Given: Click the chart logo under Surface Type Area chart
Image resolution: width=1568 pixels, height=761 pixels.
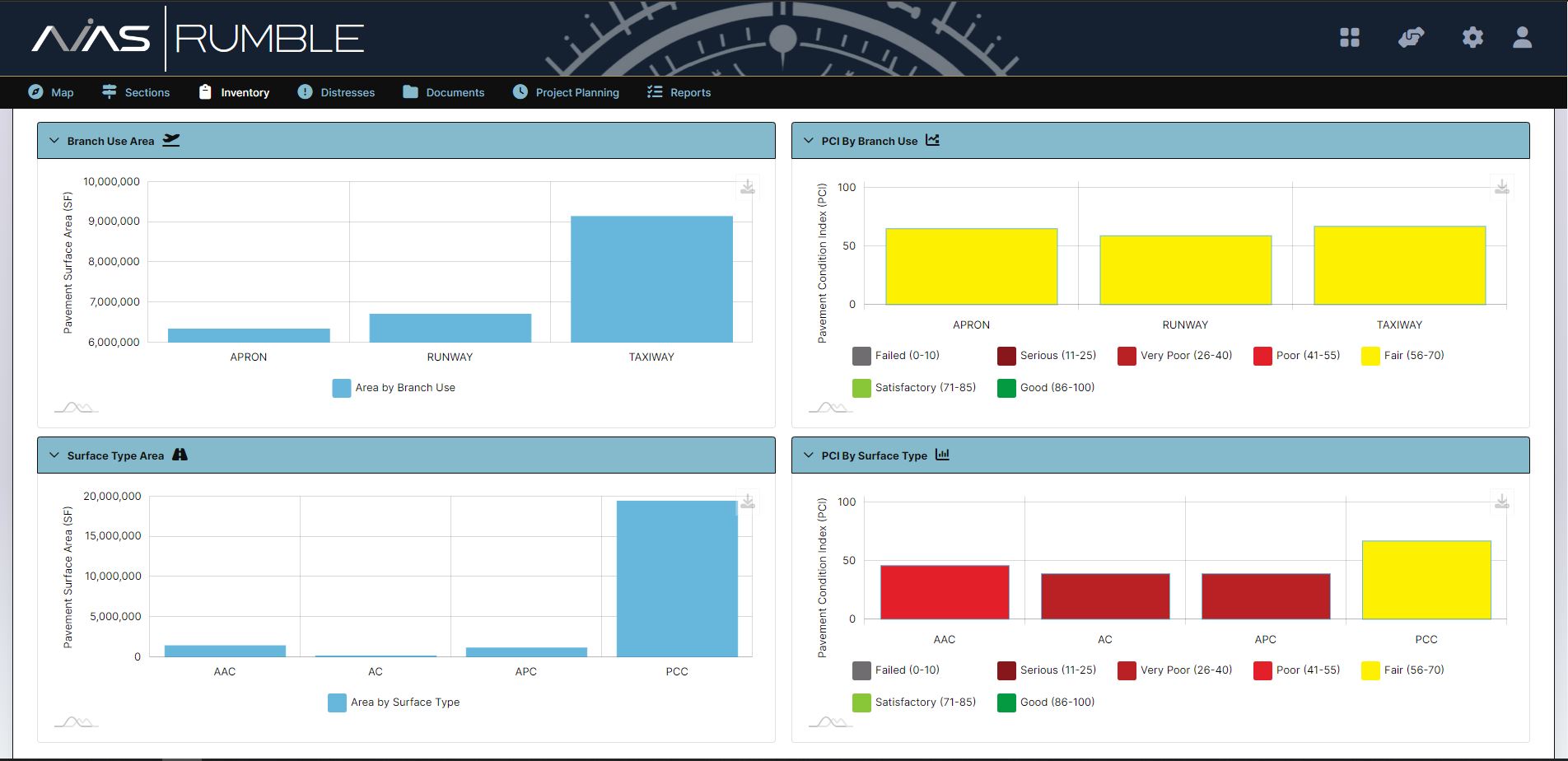Looking at the screenshot, I should (76, 721).
